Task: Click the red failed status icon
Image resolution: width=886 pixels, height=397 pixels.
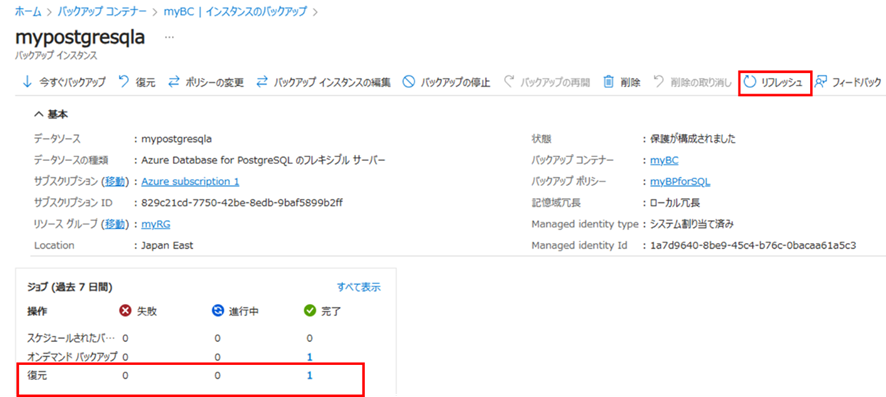Action: click(125, 311)
